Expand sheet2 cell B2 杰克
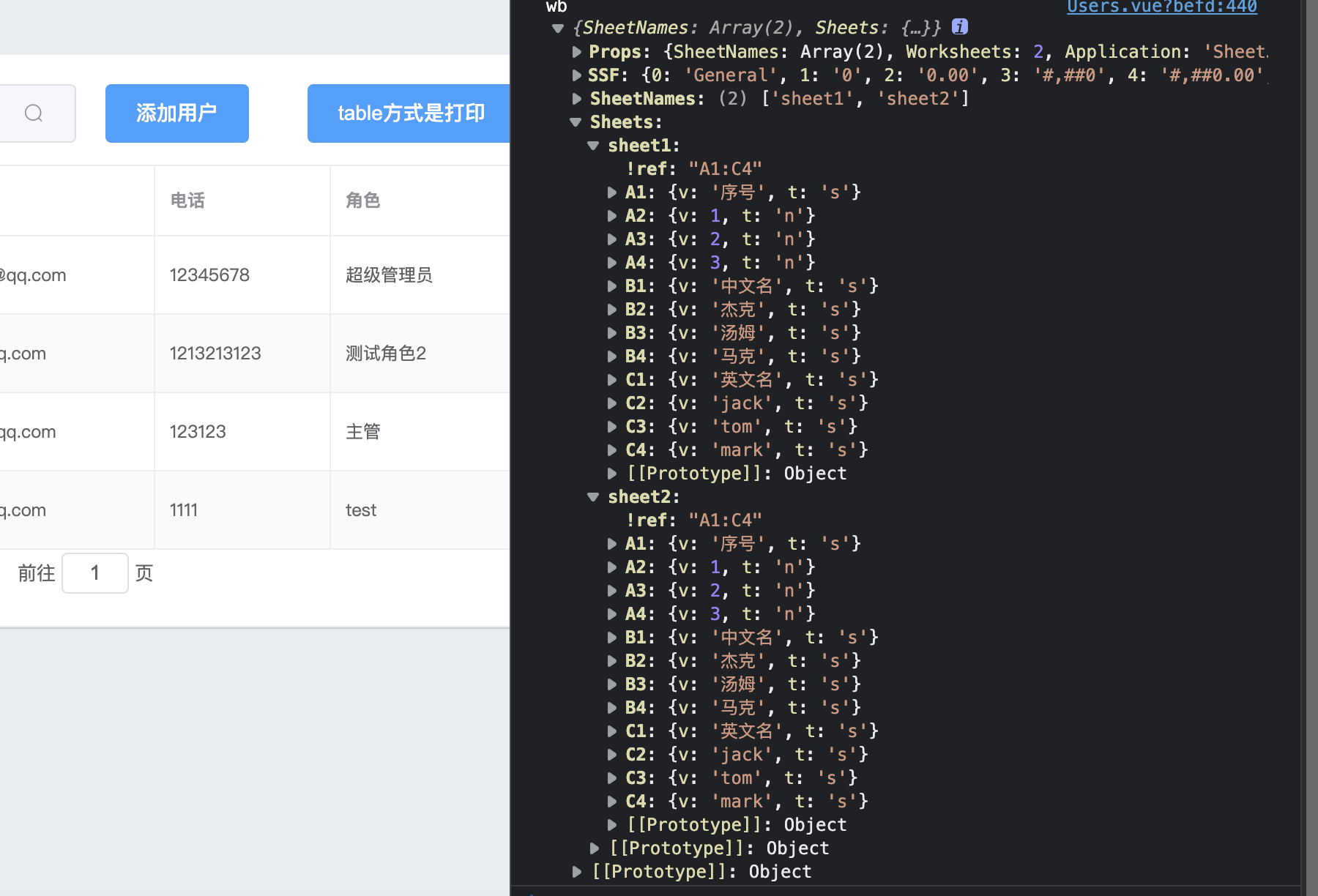This screenshot has width=1318, height=896. [x=612, y=661]
